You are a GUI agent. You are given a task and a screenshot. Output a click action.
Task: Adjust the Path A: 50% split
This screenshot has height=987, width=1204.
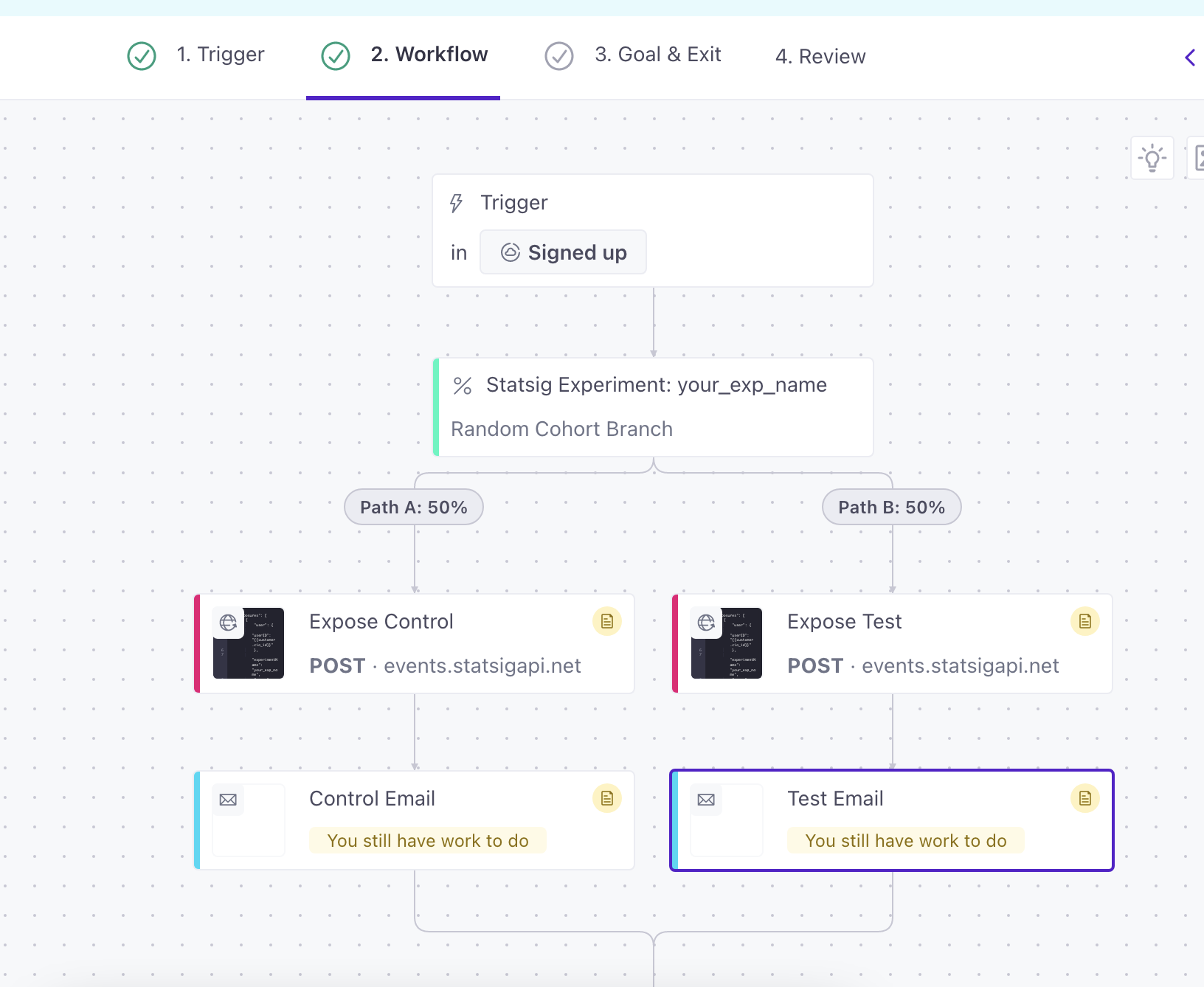coord(413,507)
